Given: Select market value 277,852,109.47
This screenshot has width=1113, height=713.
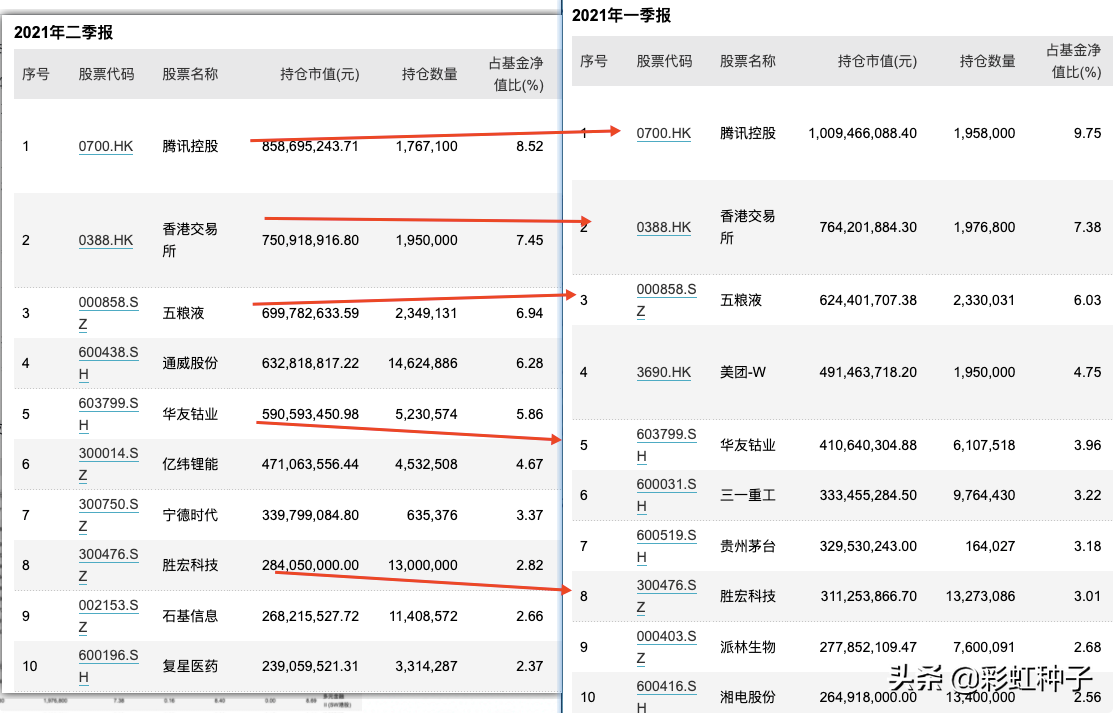Looking at the screenshot, I should point(868,647).
